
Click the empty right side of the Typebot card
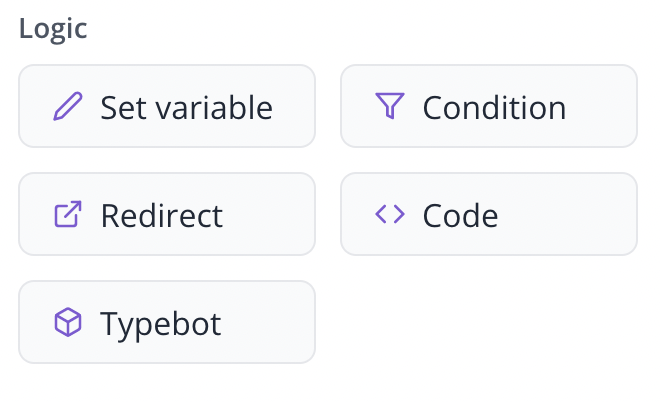pos(275,322)
